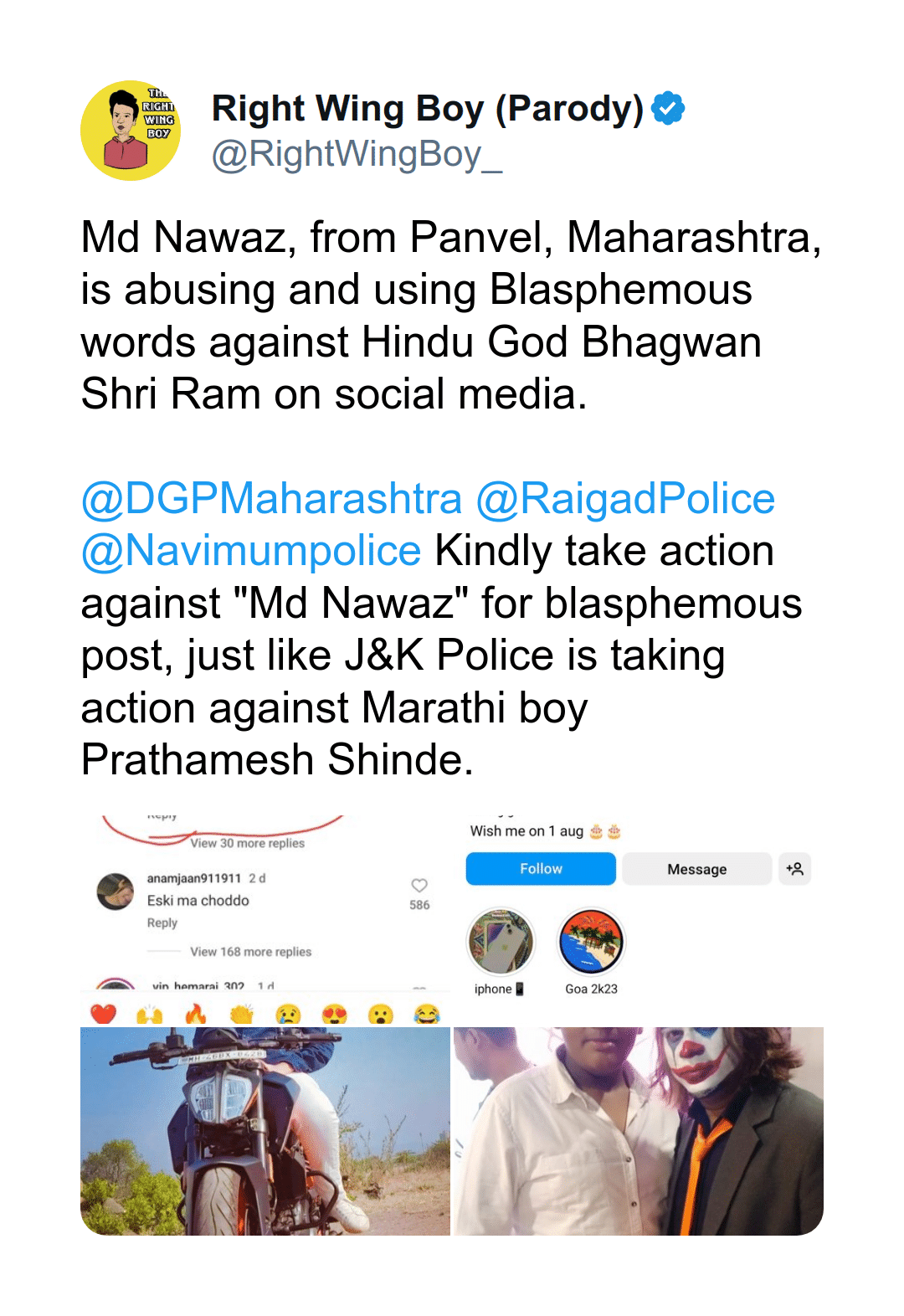Open the @RightWingBoy_ handle
This screenshot has height=1316, width=904.
click(357, 155)
